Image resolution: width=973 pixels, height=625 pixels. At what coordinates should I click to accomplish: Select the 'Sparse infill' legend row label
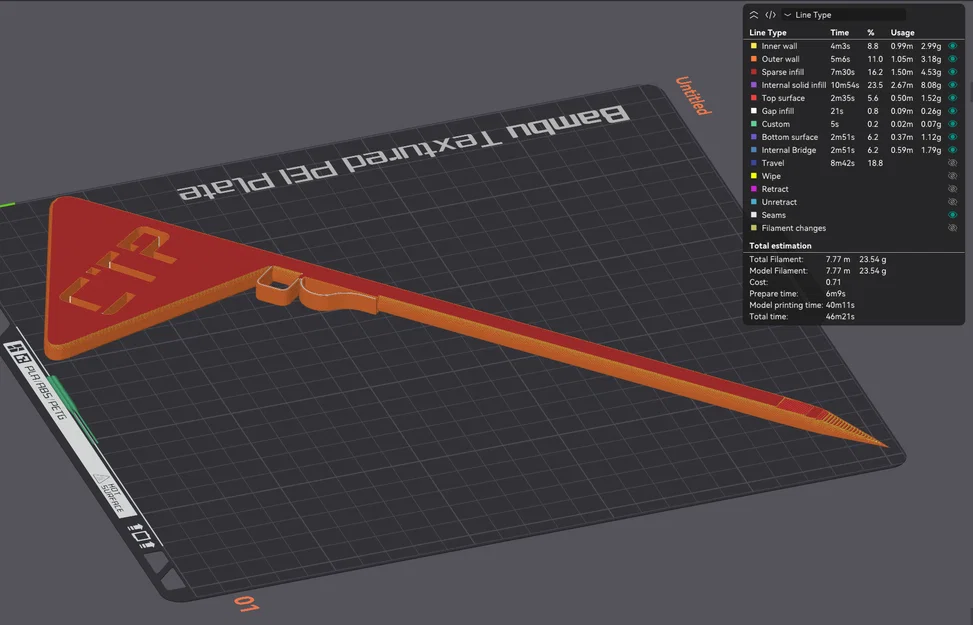click(x=782, y=72)
